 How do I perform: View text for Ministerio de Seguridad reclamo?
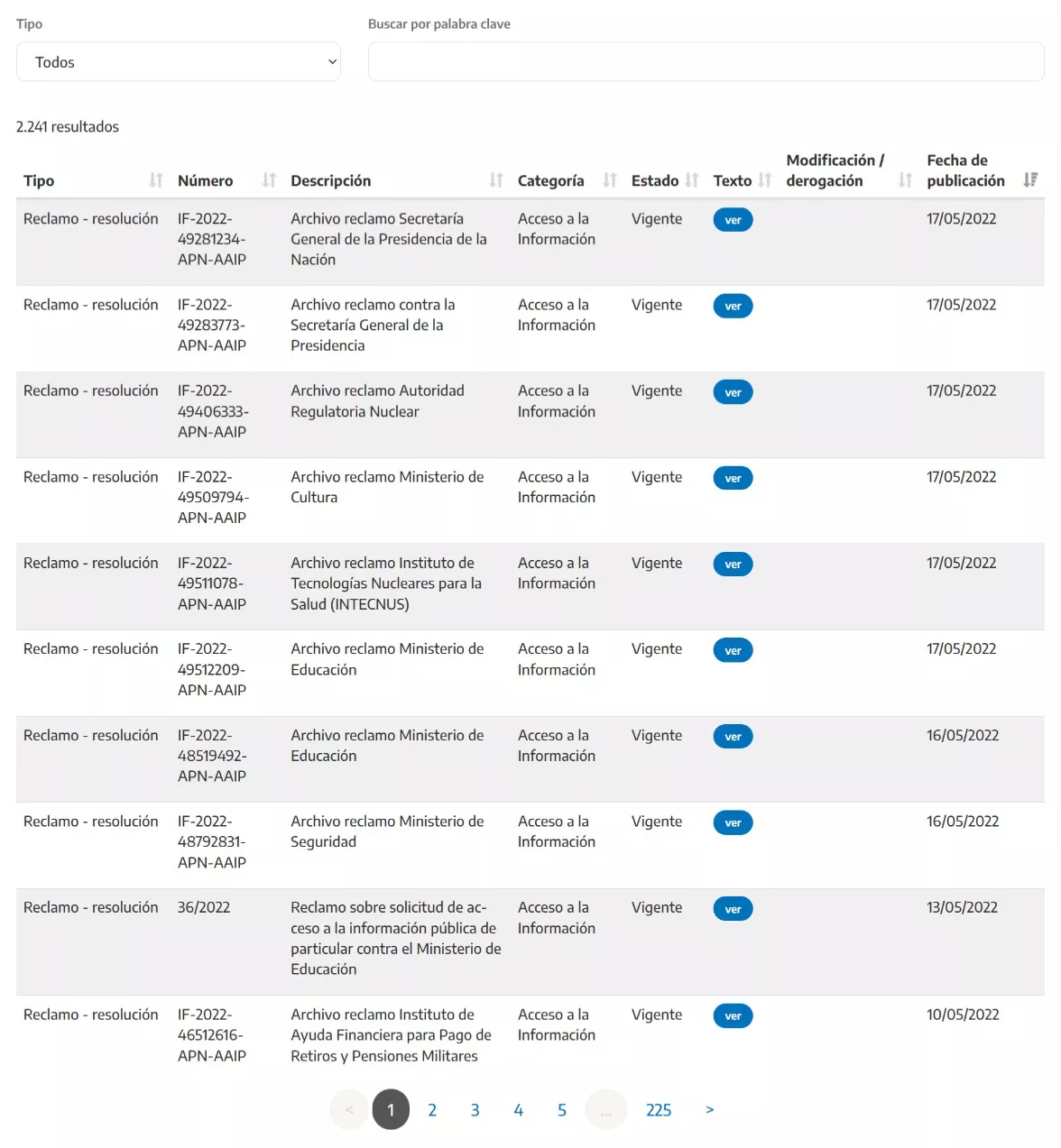pyautogui.click(x=733, y=823)
